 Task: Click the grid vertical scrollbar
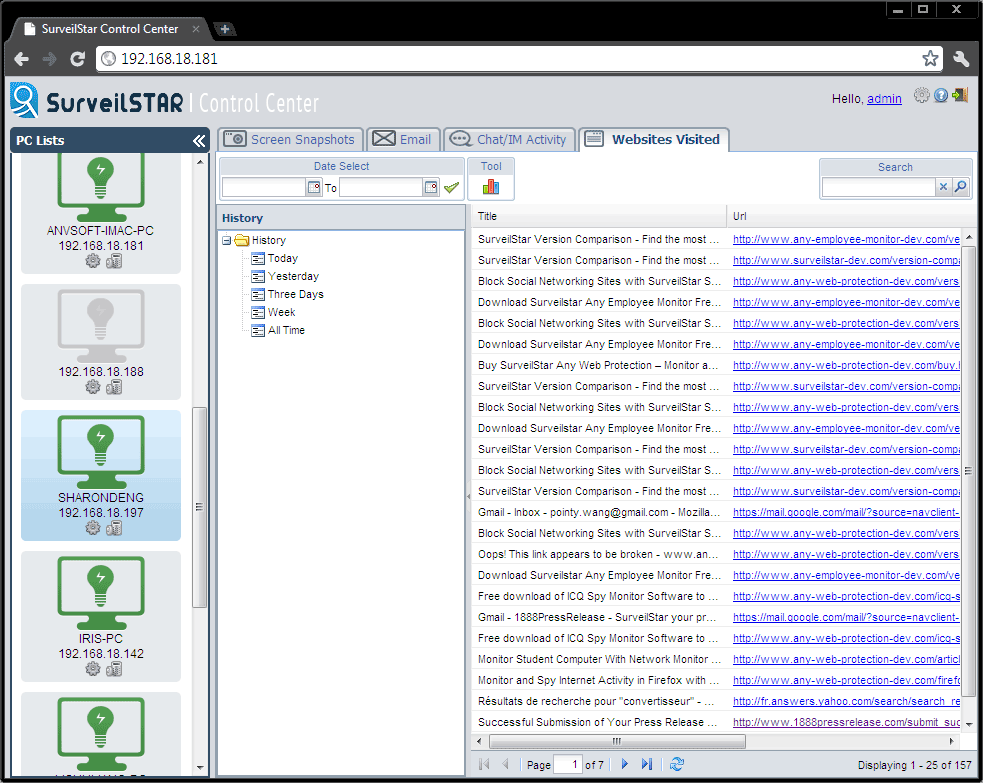tap(969, 470)
